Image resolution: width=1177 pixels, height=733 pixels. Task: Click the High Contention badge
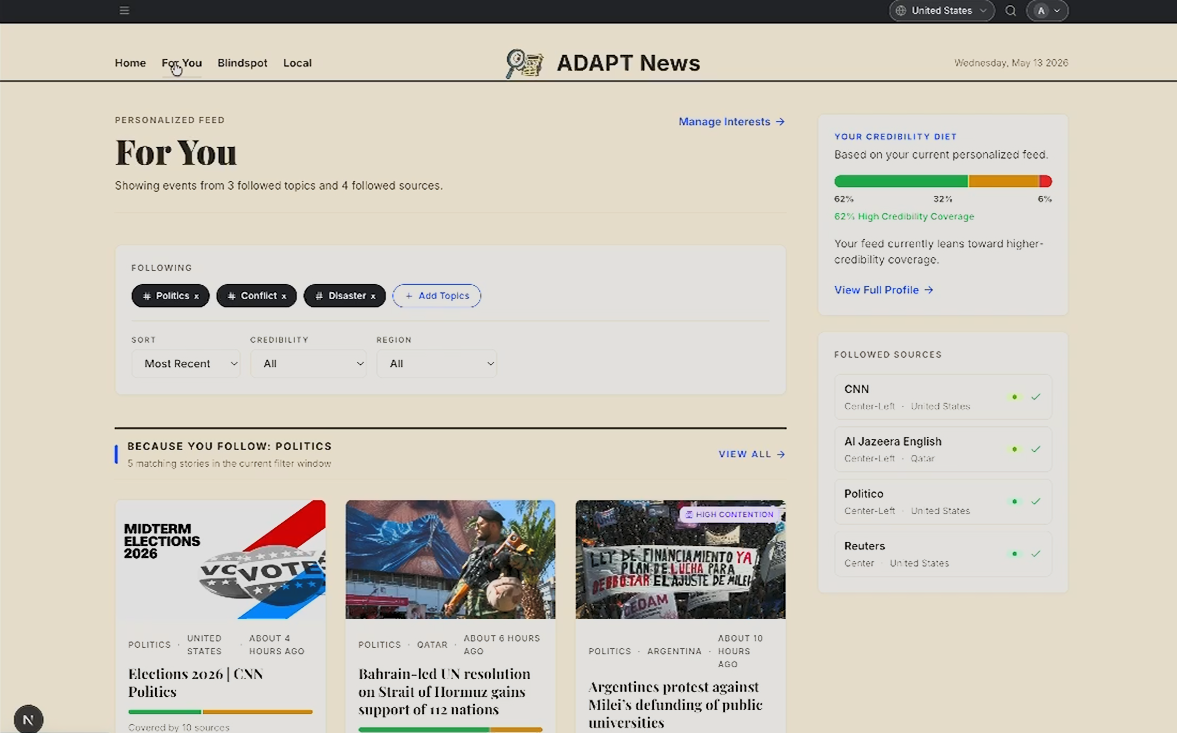point(729,515)
